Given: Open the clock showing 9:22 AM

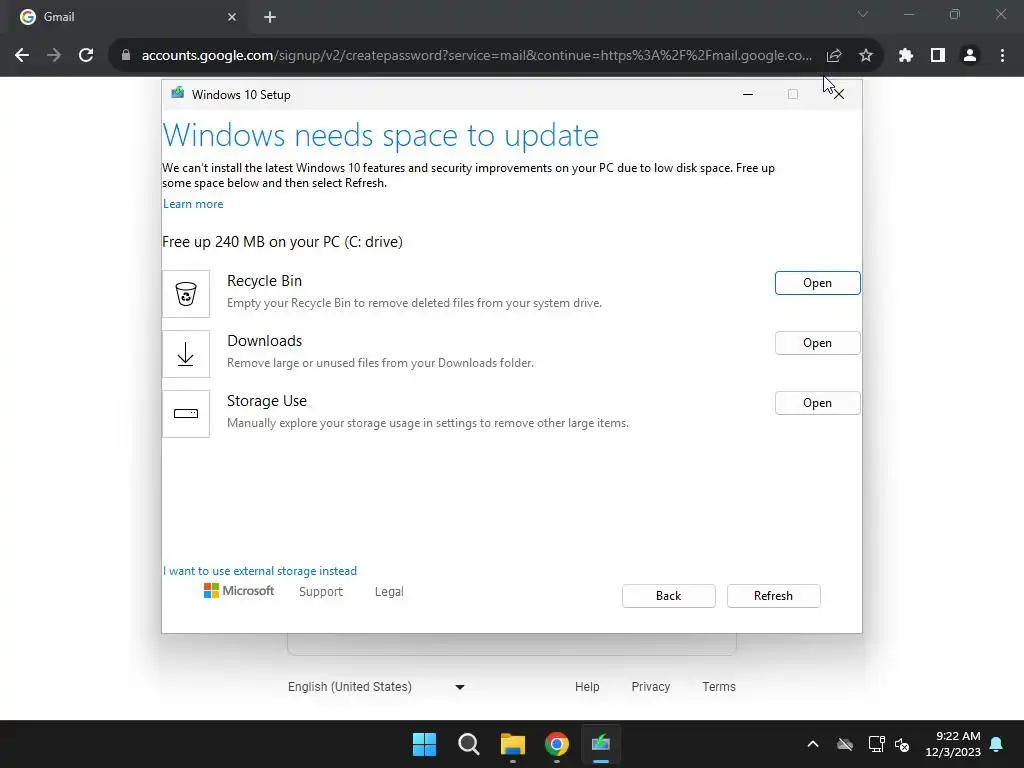Looking at the screenshot, I should point(953,744).
